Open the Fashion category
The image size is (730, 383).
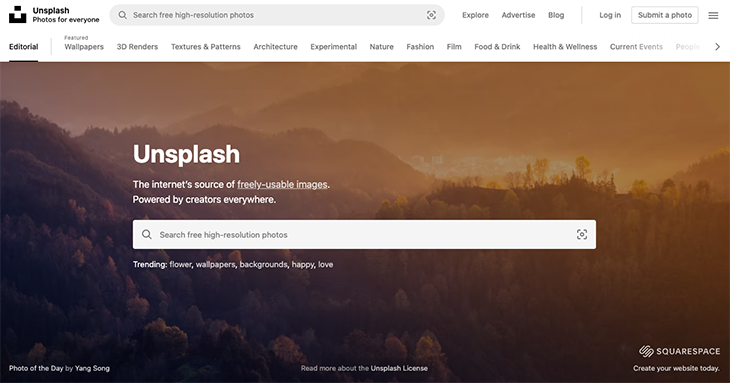click(420, 47)
